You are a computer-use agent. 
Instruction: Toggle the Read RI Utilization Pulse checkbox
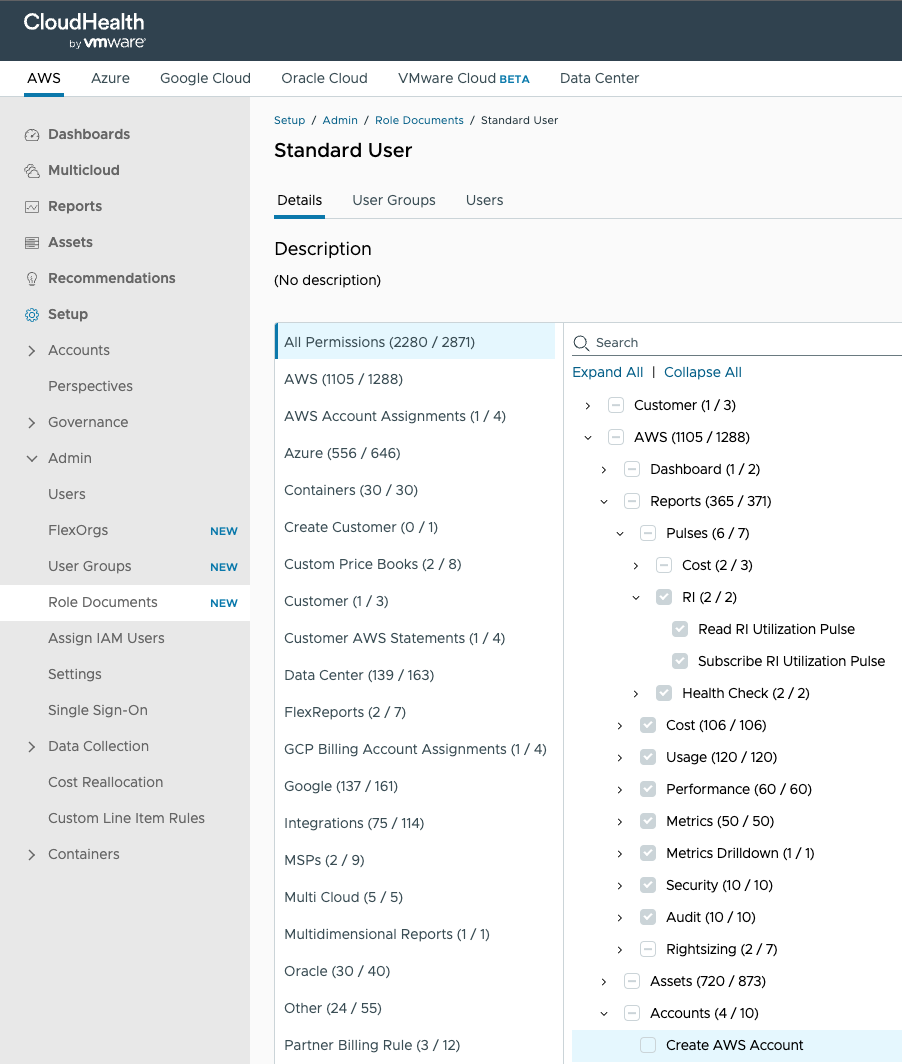click(680, 629)
